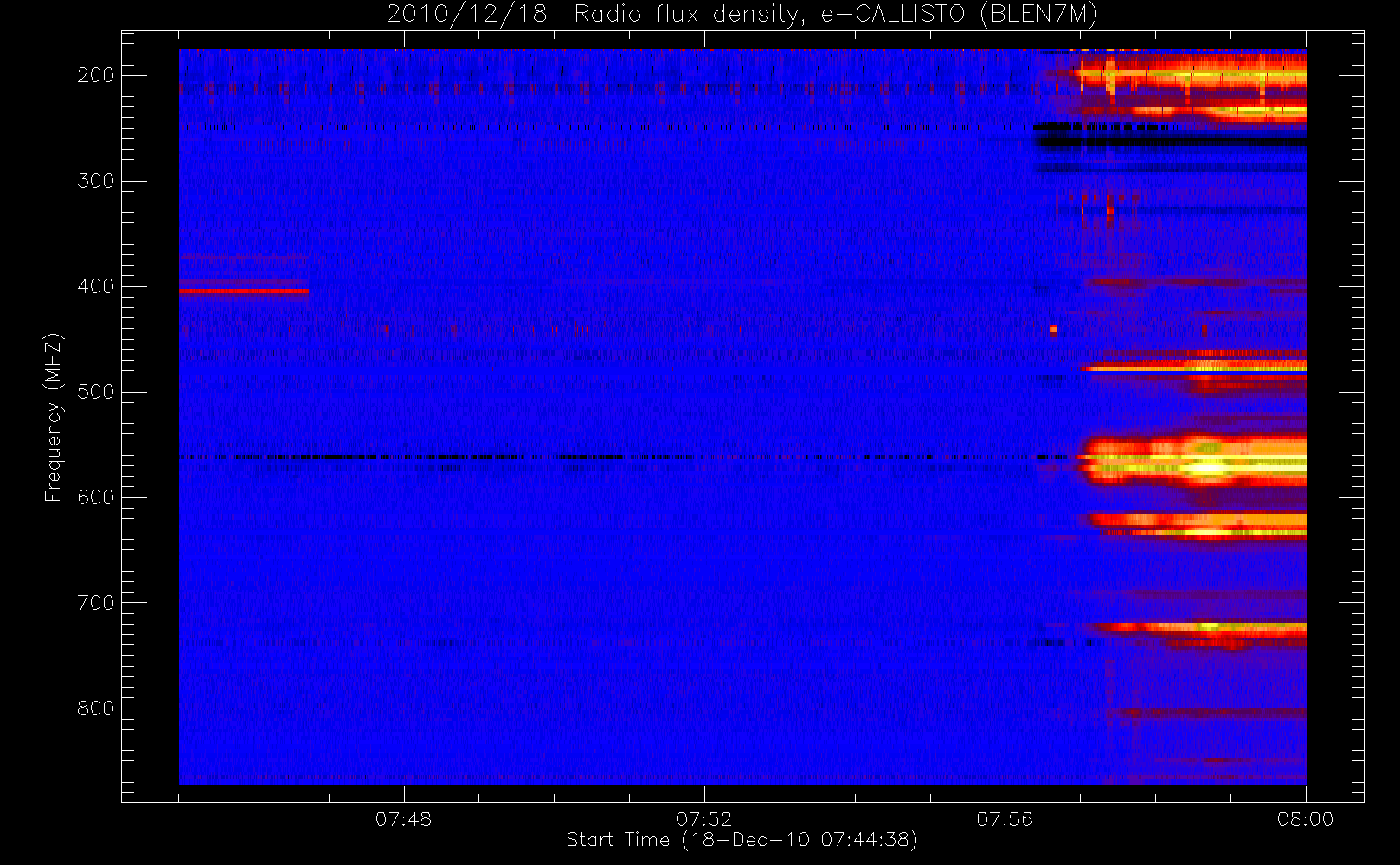Viewport: 1400px width, 865px height.
Task: Select the 'Frequency (MHZ)' axis label
Action: (54, 418)
